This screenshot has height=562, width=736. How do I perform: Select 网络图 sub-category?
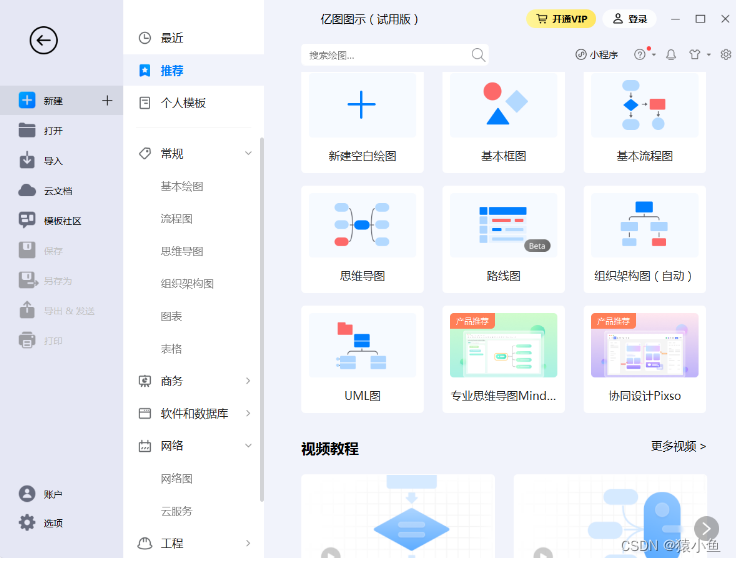[176, 478]
